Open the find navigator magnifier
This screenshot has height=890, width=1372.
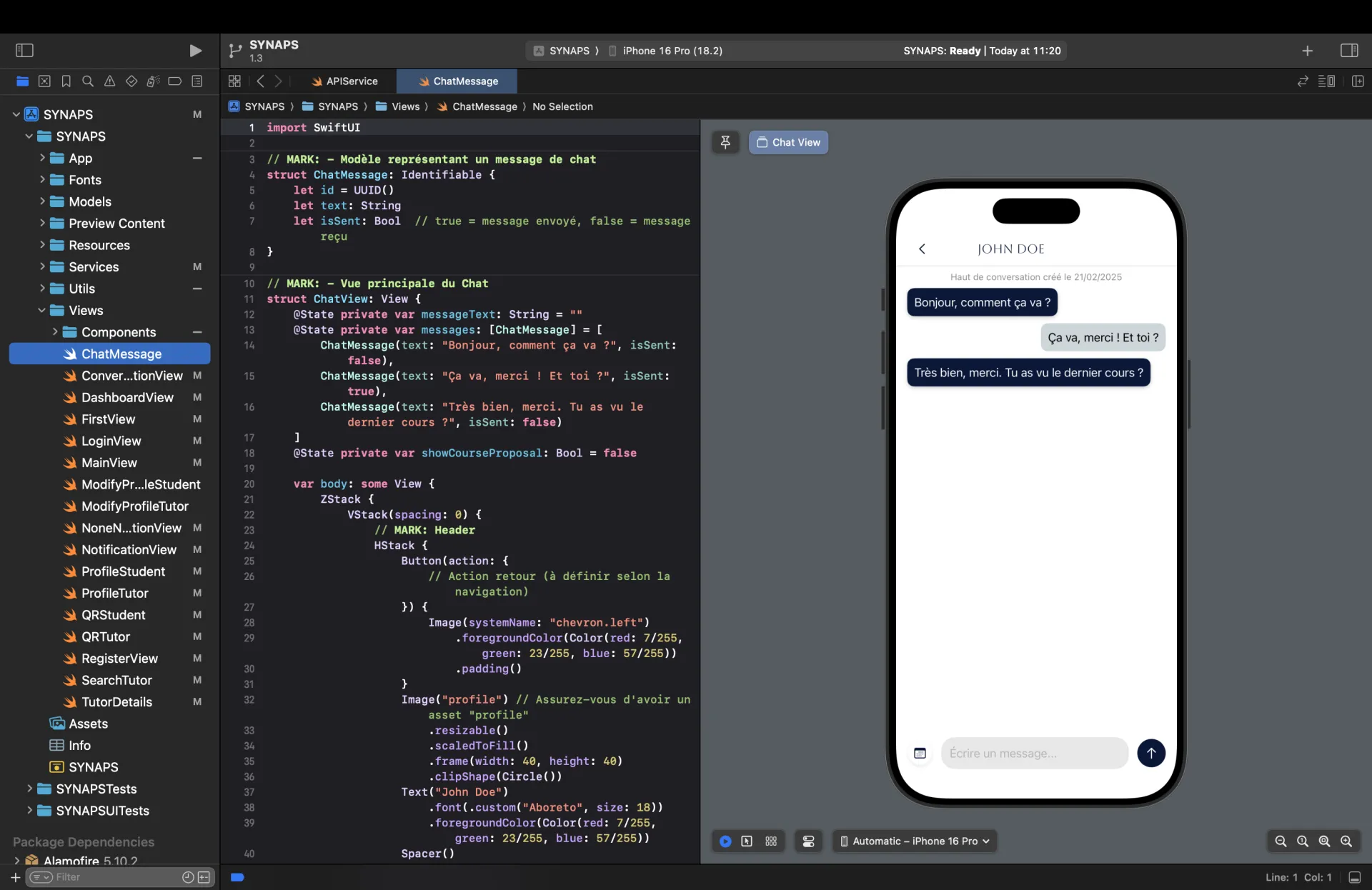[88, 81]
